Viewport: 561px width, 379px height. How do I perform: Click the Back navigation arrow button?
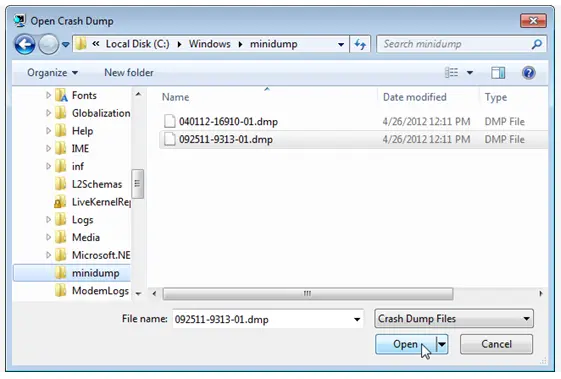point(25,45)
